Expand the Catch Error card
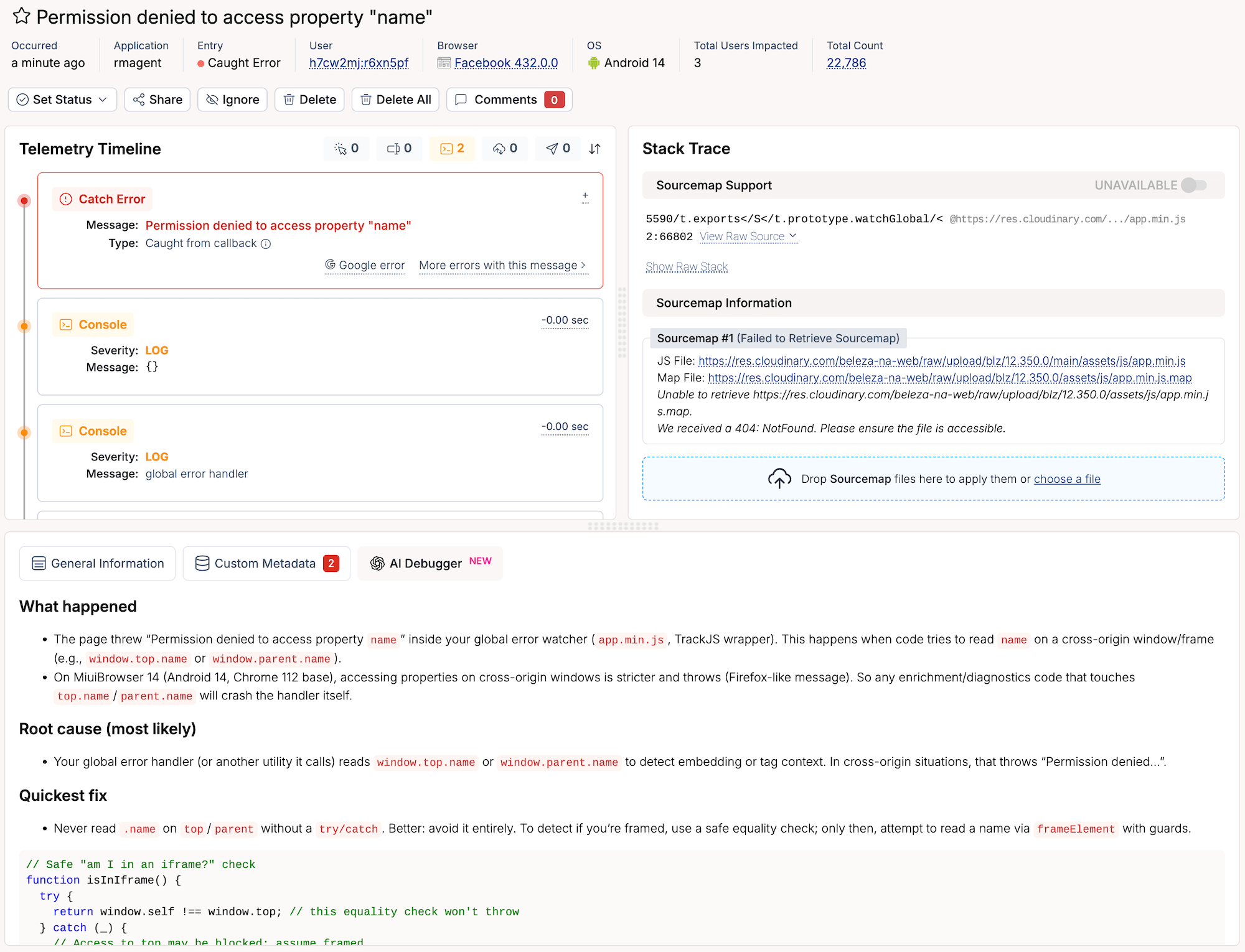 [585, 197]
